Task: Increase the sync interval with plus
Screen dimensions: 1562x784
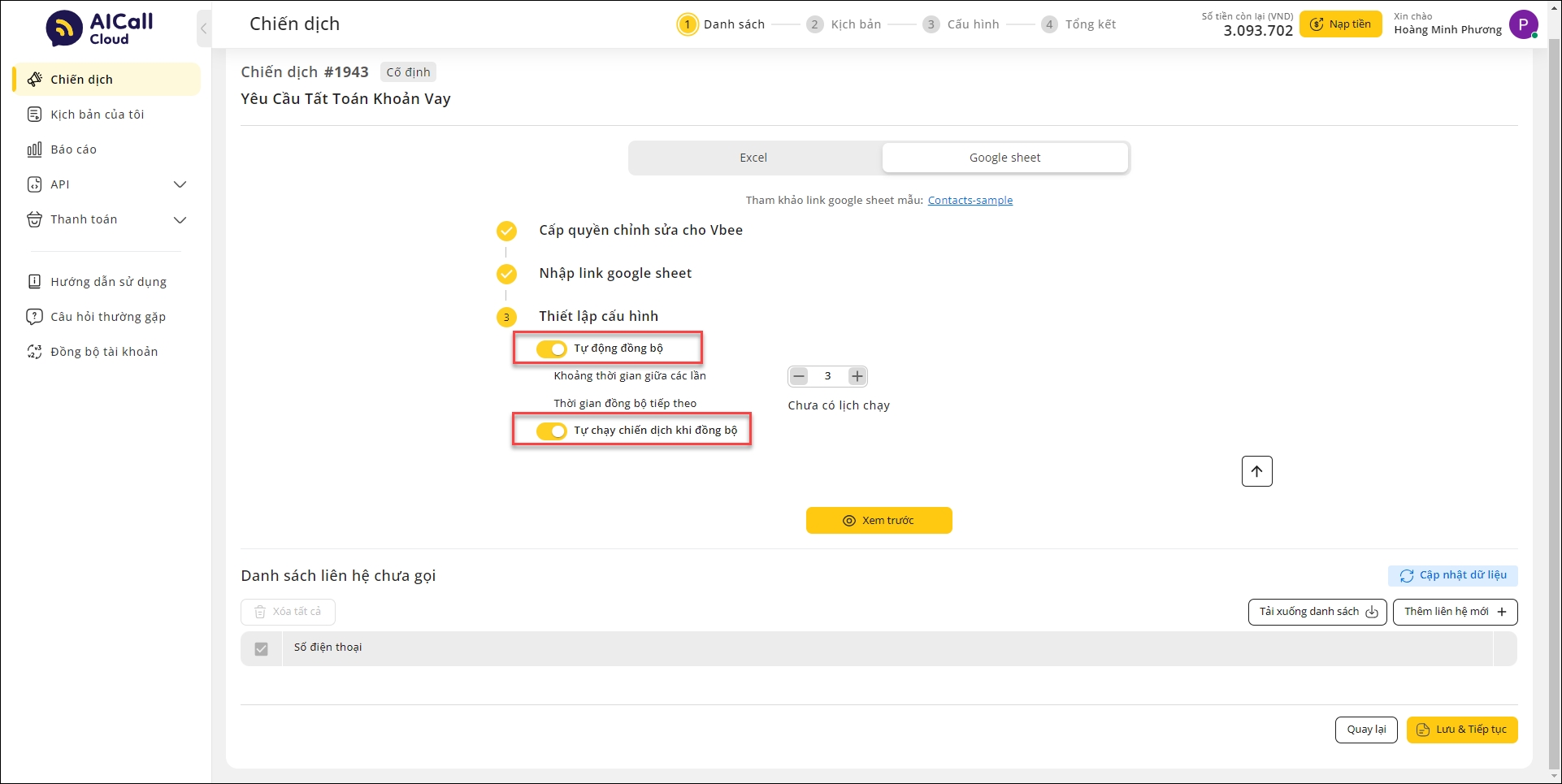Action: (x=857, y=376)
